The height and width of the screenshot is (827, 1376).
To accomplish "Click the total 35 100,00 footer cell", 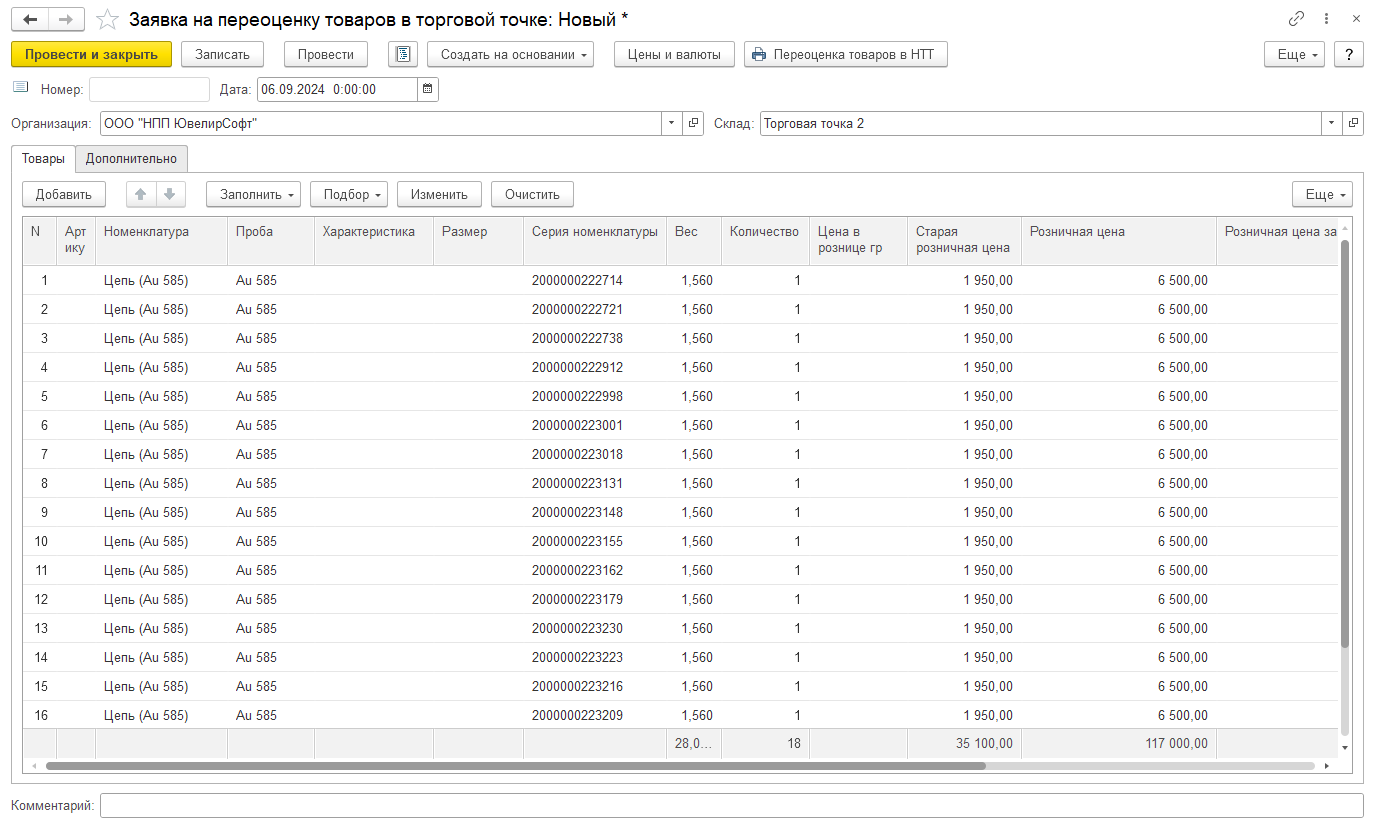I will (x=964, y=743).
